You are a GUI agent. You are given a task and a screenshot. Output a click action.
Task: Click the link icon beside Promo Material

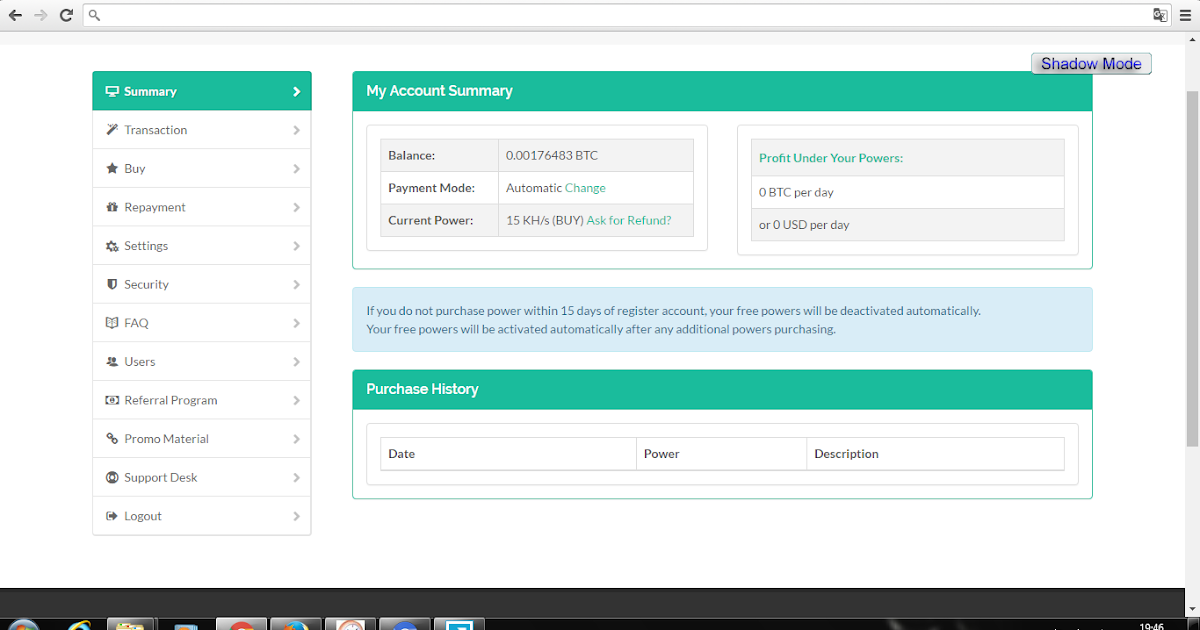(112, 438)
